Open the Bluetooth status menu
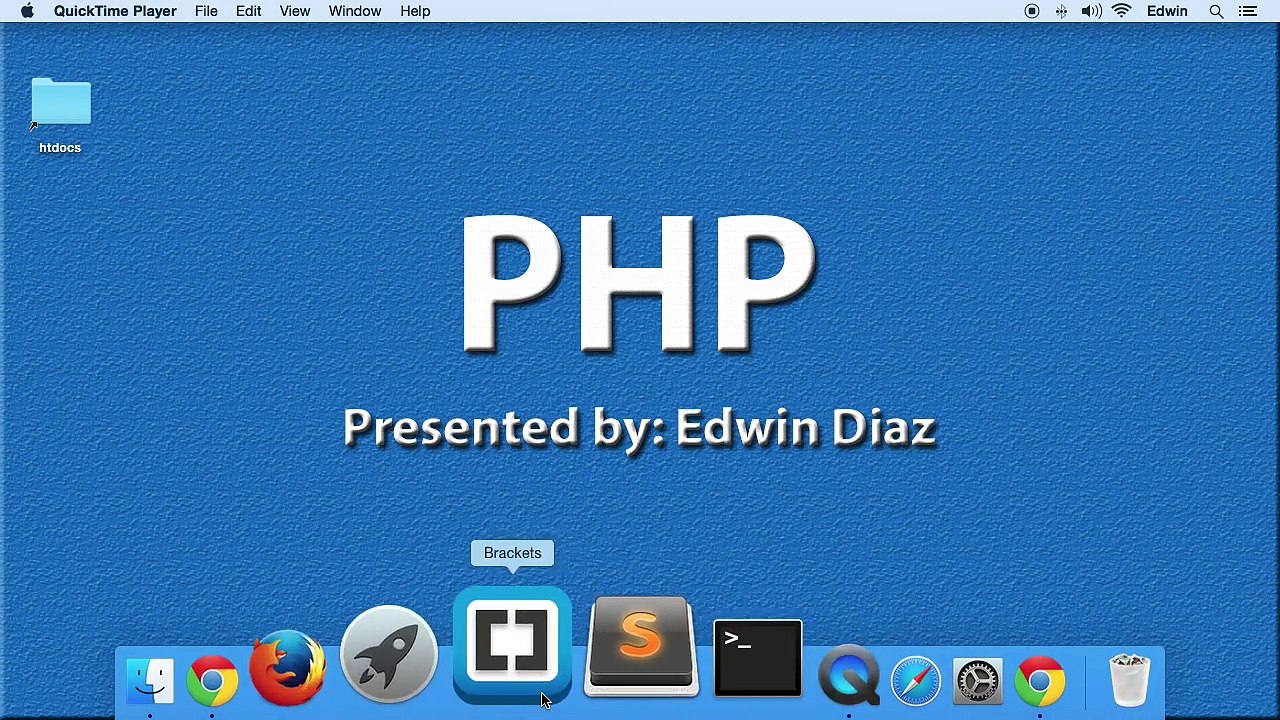The height and width of the screenshot is (720, 1280). (1061, 11)
